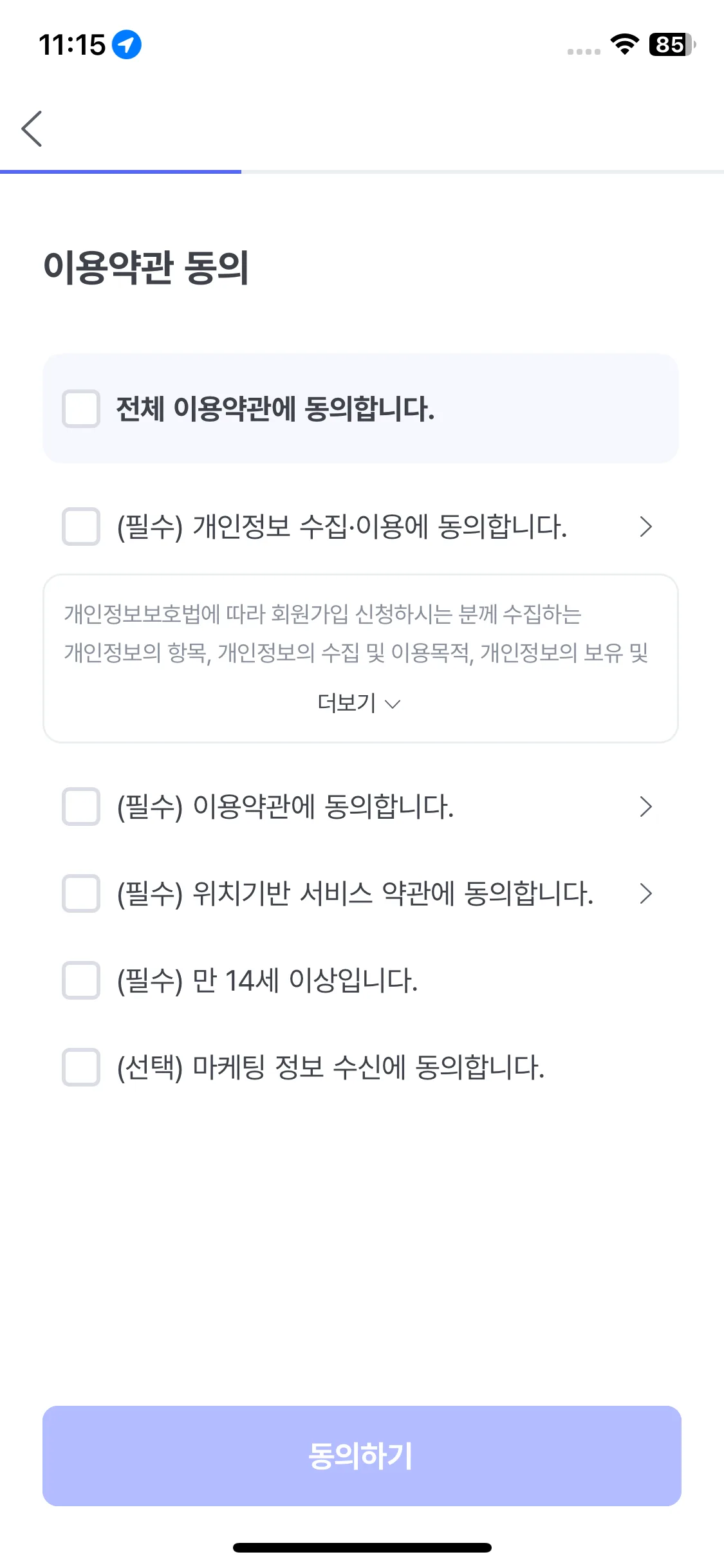
Task: Check the location-based service terms checkbox
Action: pos(81,893)
